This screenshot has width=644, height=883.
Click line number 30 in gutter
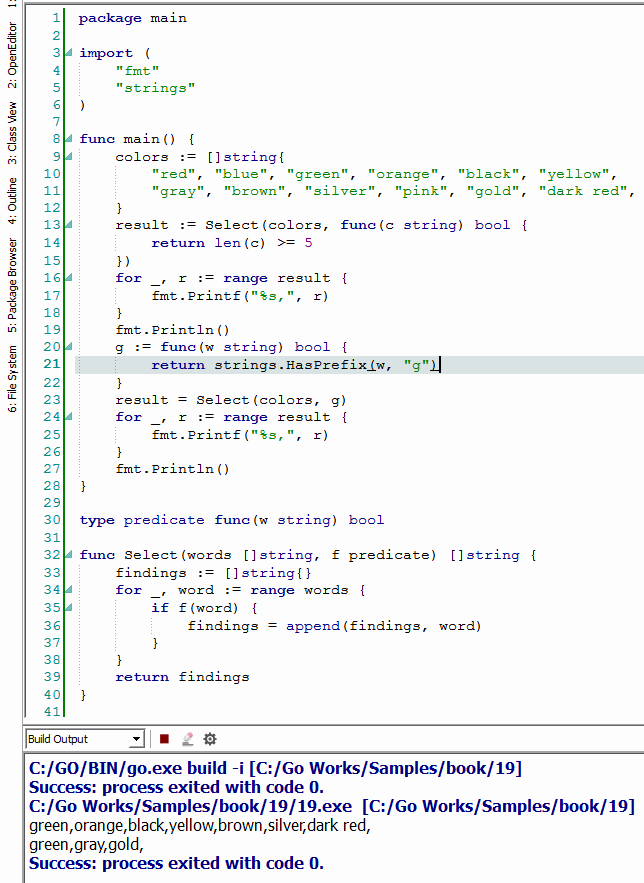pos(52,520)
